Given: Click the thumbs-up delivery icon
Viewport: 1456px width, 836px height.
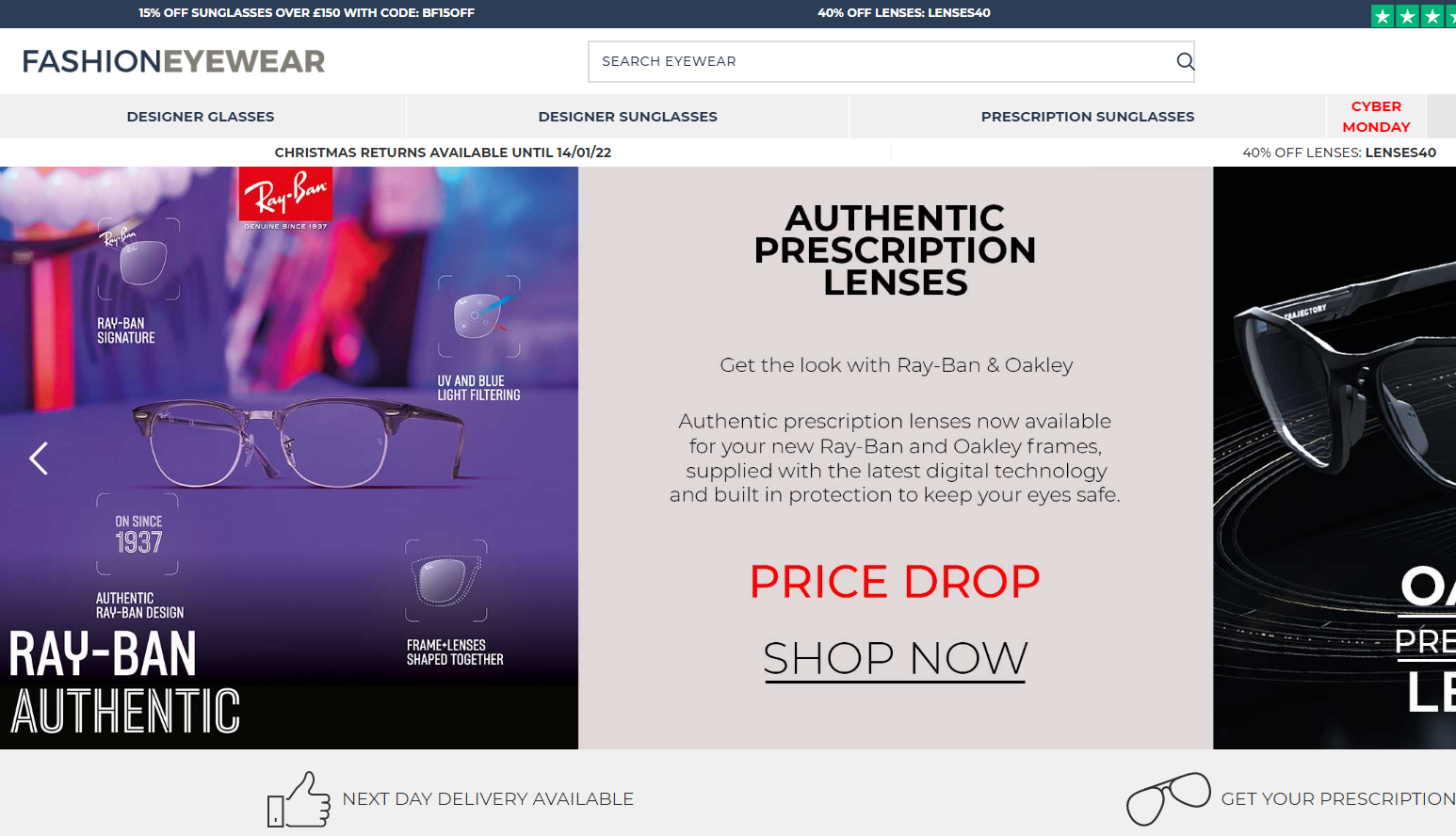Looking at the screenshot, I should click(x=299, y=800).
